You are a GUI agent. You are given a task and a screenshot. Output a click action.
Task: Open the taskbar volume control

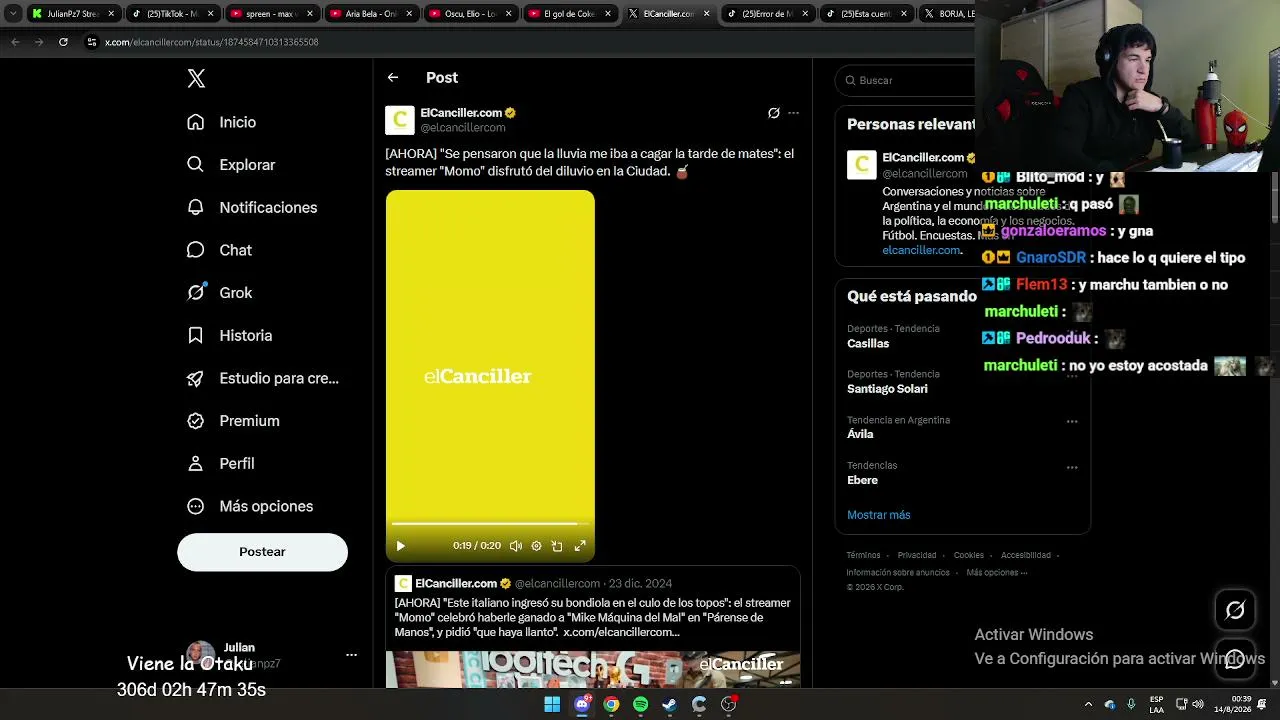[1198, 704]
